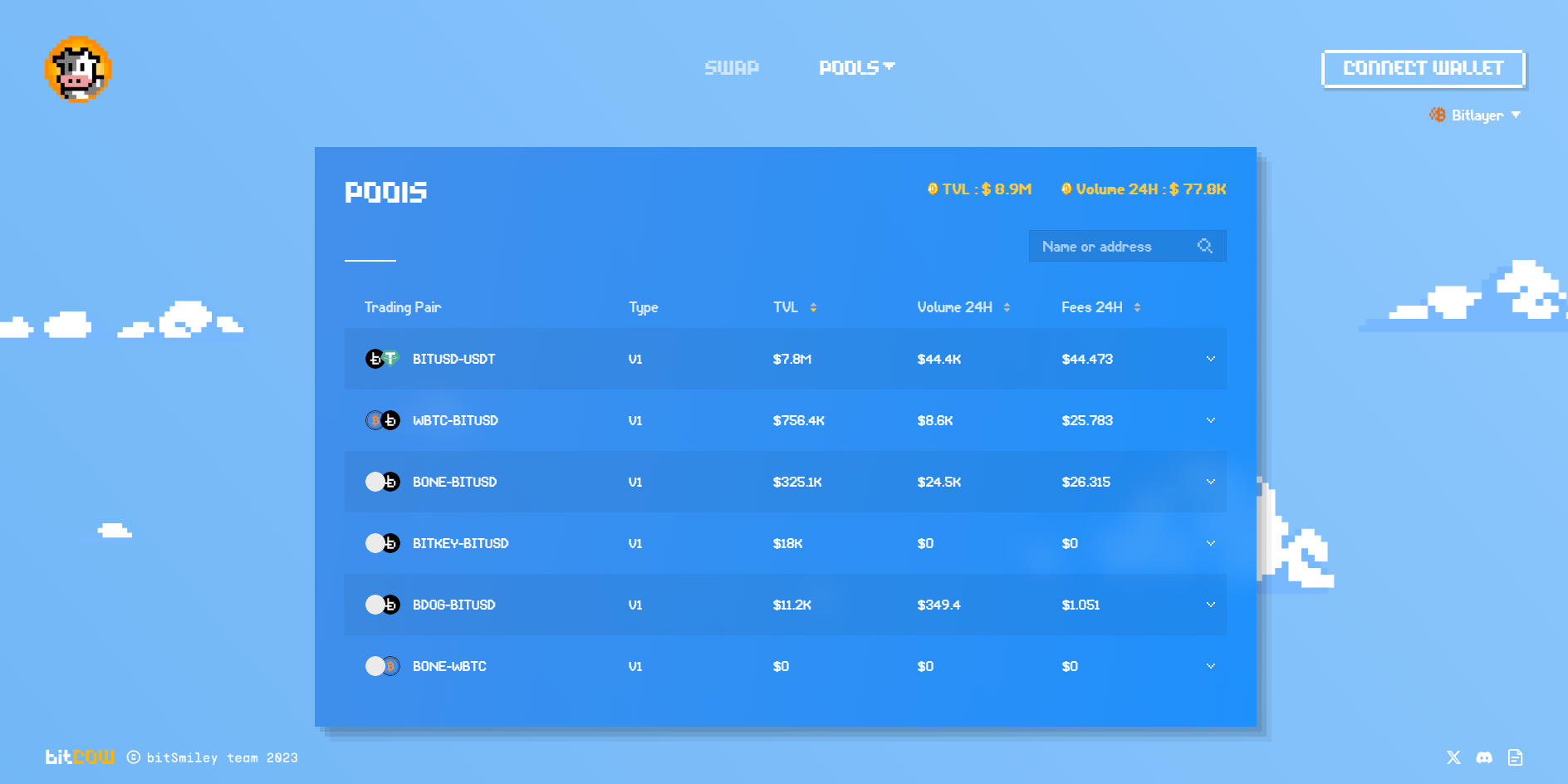The image size is (1568, 784).
Task: Open the docs document icon
Action: 1516,757
